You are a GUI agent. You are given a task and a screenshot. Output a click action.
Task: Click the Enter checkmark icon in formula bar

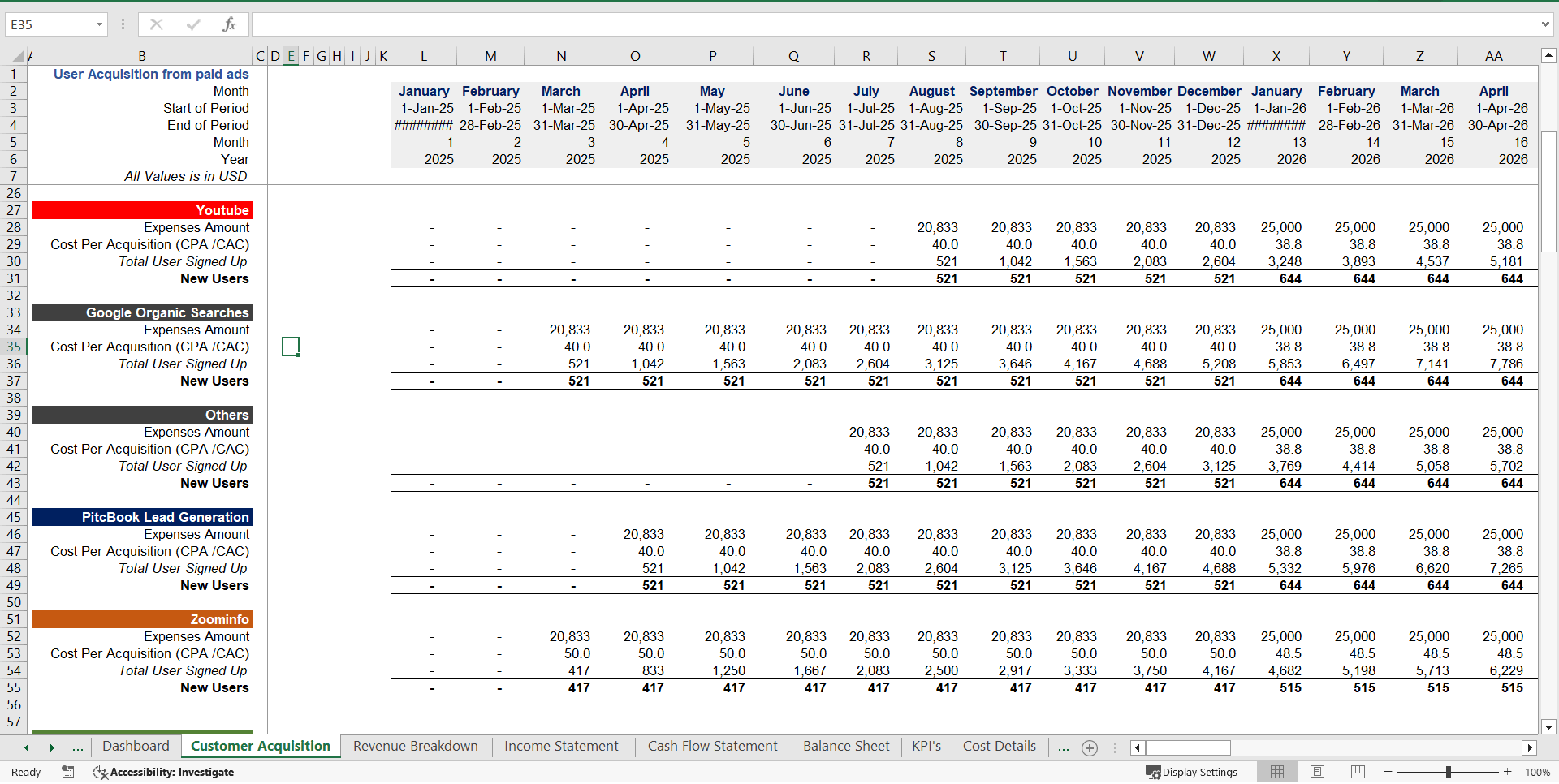(193, 24)
